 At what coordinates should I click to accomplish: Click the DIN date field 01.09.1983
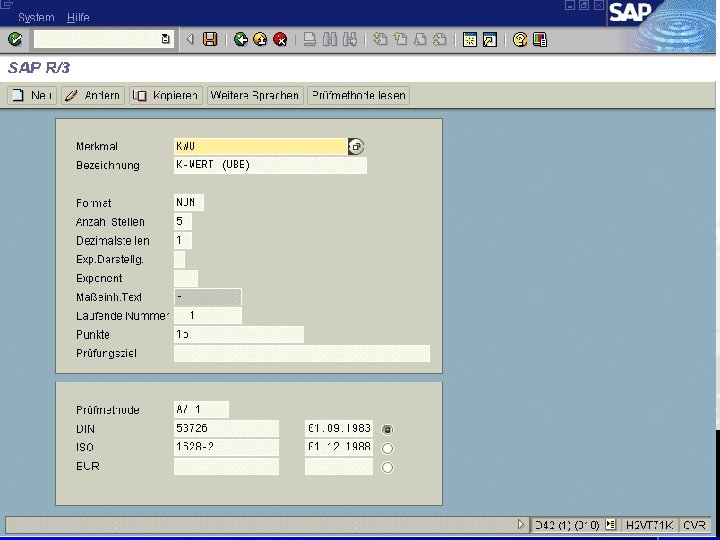click(x=339, y=428)
